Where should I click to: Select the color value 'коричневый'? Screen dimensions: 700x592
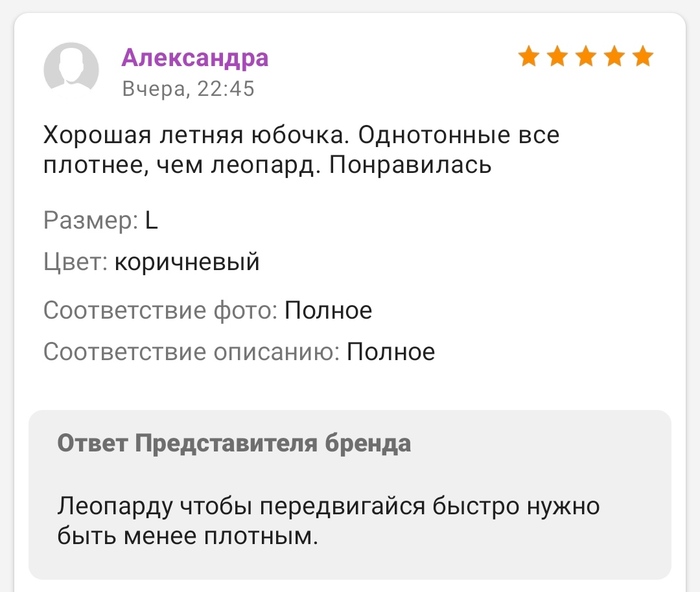[x=187, y=262]
